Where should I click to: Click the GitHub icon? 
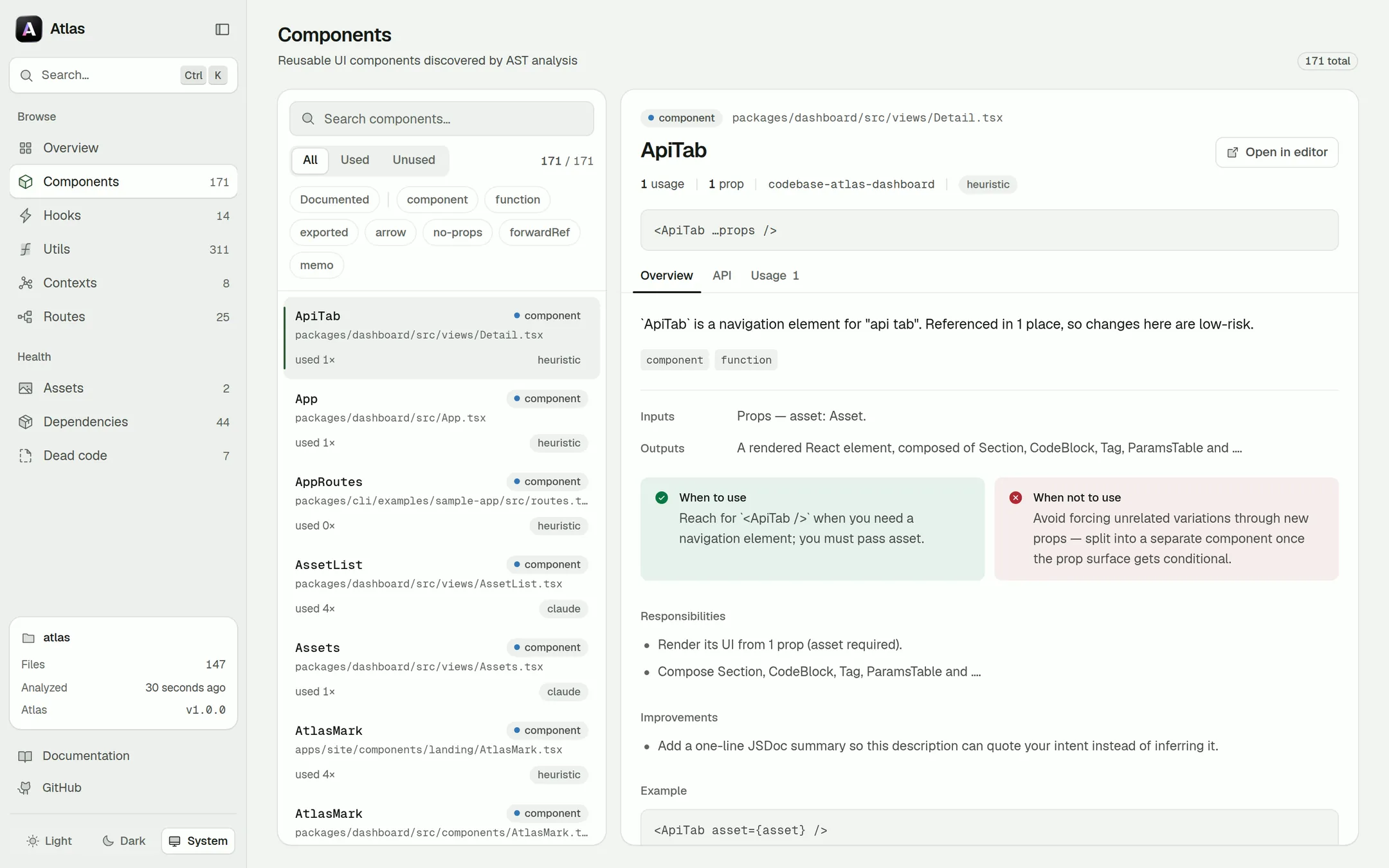25,788
